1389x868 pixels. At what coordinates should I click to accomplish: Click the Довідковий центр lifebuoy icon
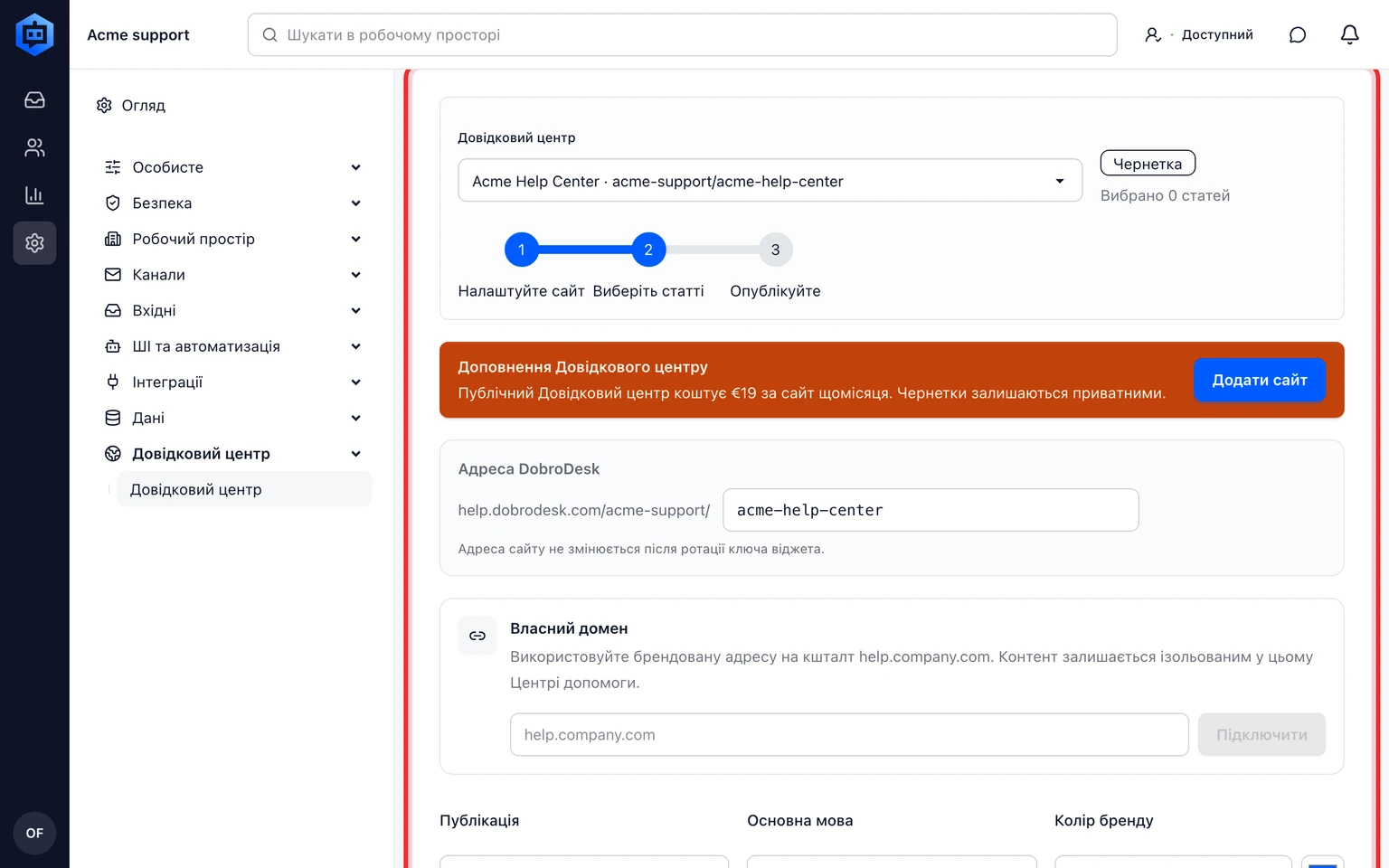pos(113,454)
